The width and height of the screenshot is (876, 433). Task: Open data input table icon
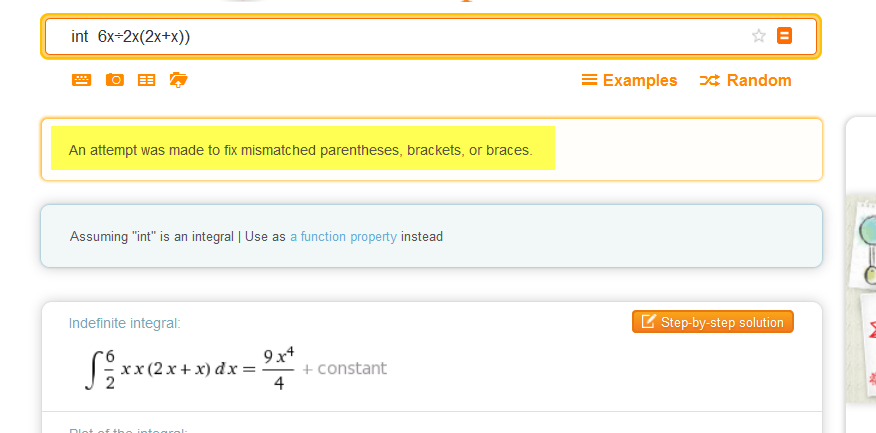tap(146, 80)
